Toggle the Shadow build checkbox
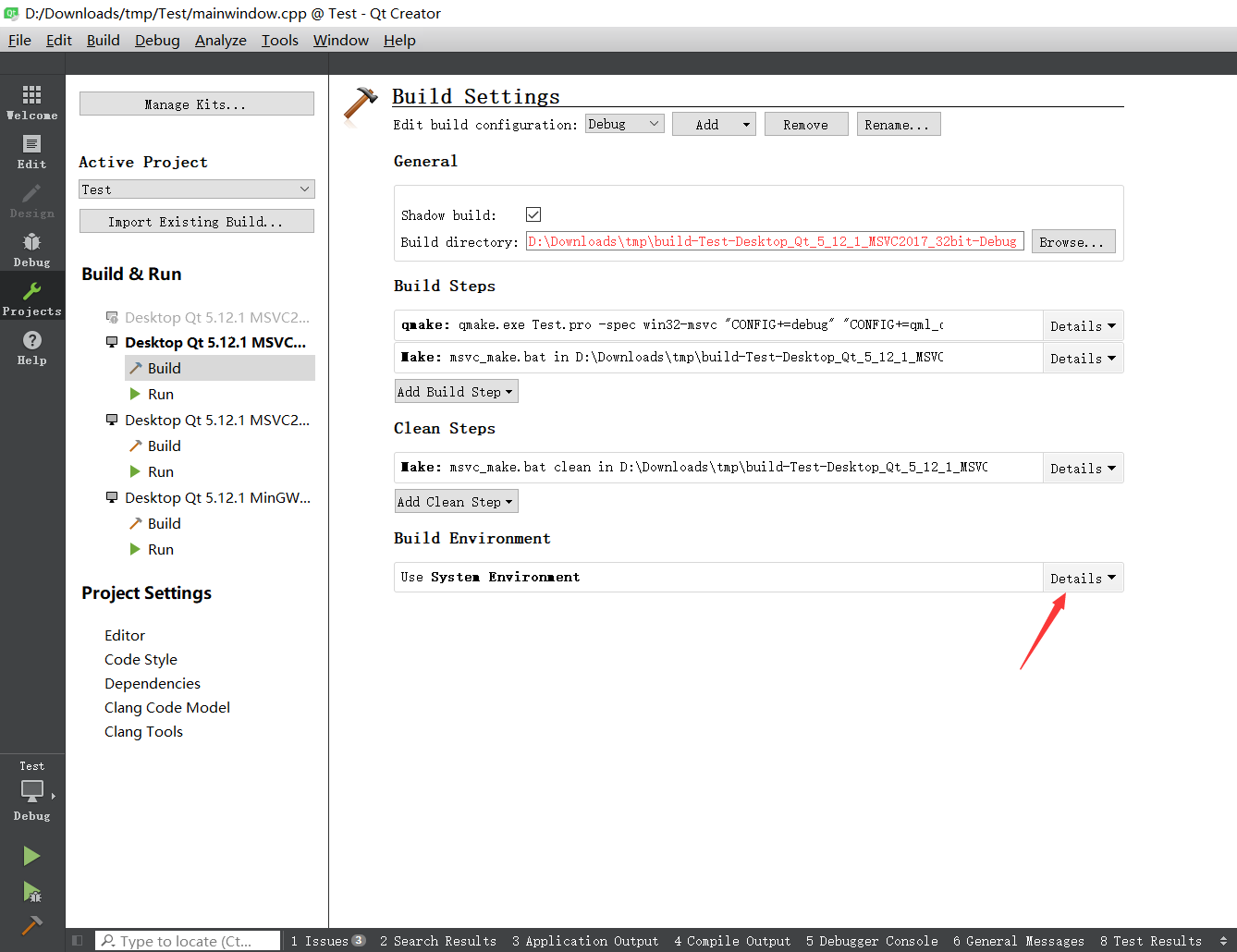 (x=533, y=214)
